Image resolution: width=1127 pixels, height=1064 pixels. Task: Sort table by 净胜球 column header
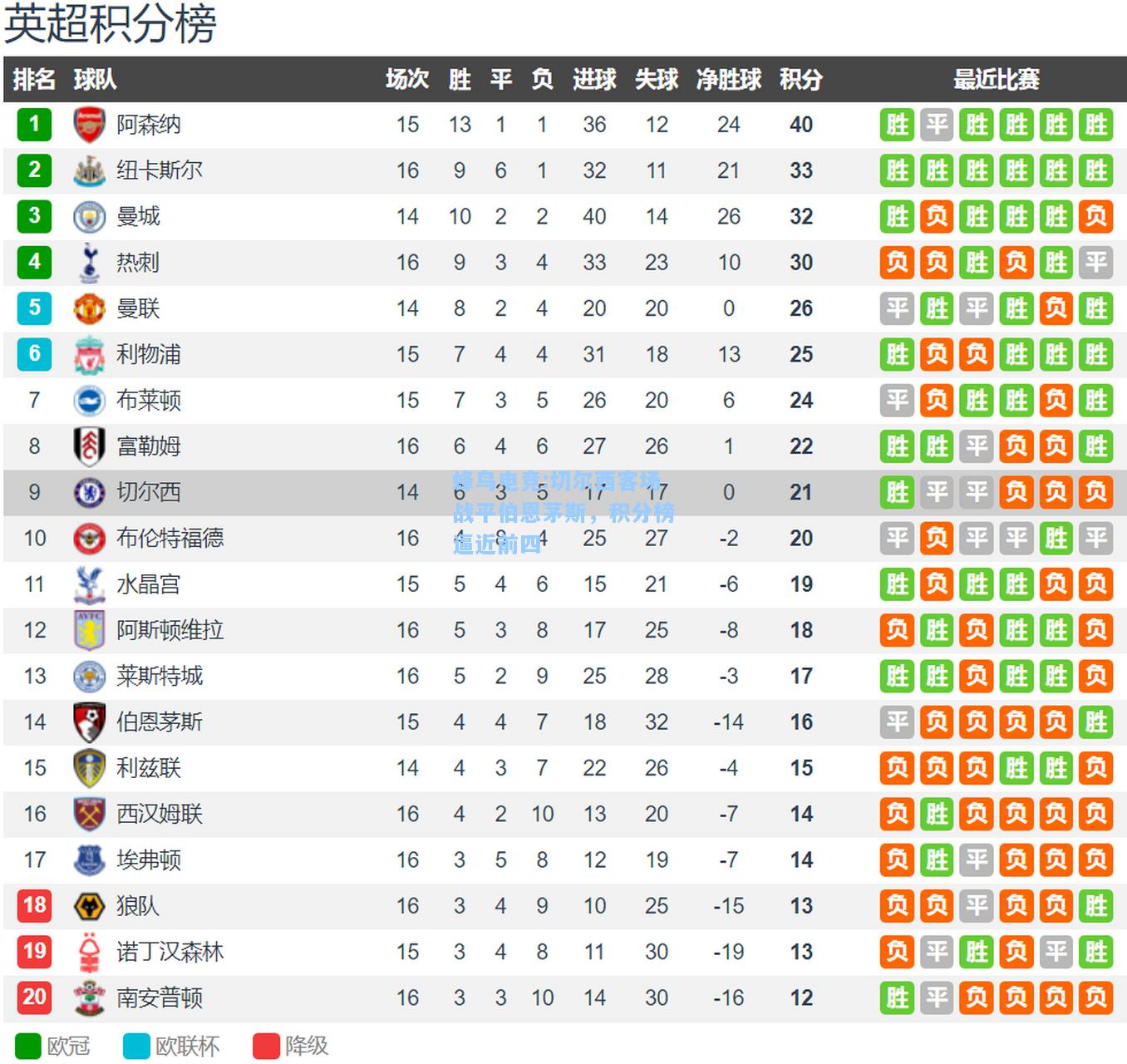click(x=729, y=80)
